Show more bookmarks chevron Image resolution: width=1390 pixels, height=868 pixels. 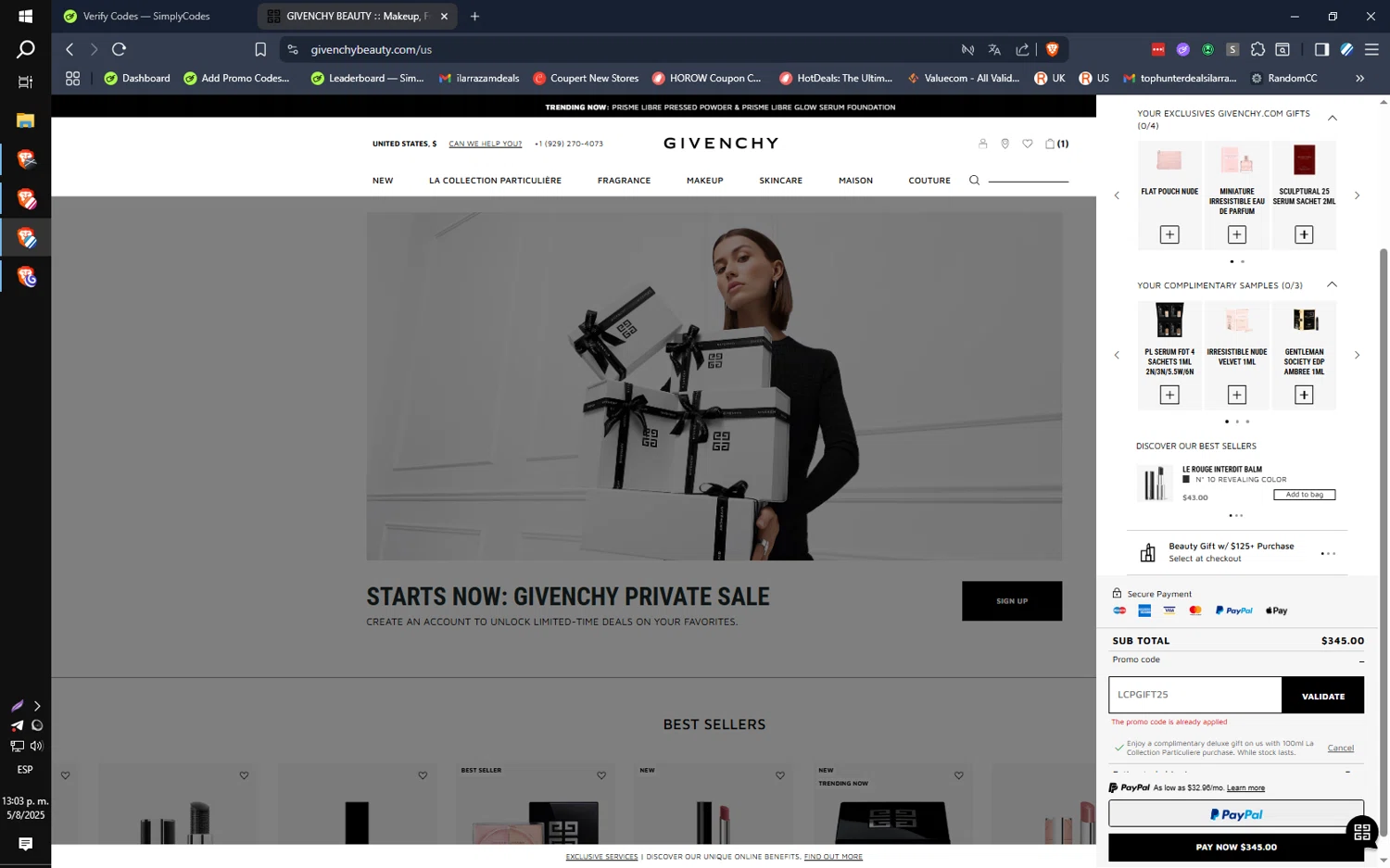click(x=1360, y=79)
